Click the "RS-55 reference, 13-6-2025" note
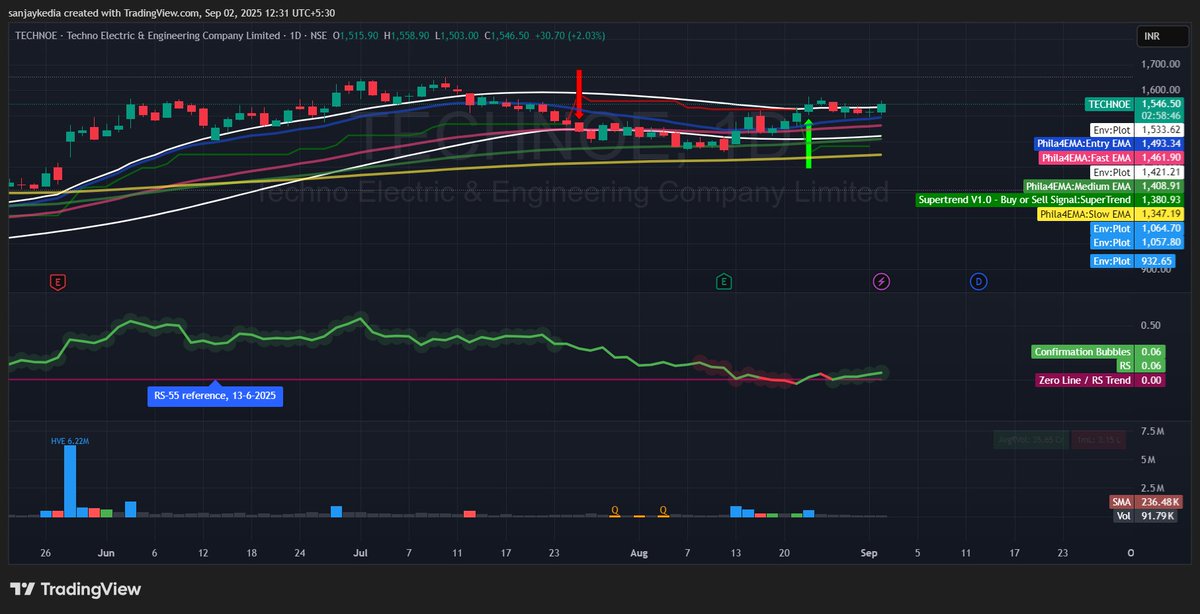Viewport: 1200px width, 614px height. pyautogui.click(x=214, y=396)
